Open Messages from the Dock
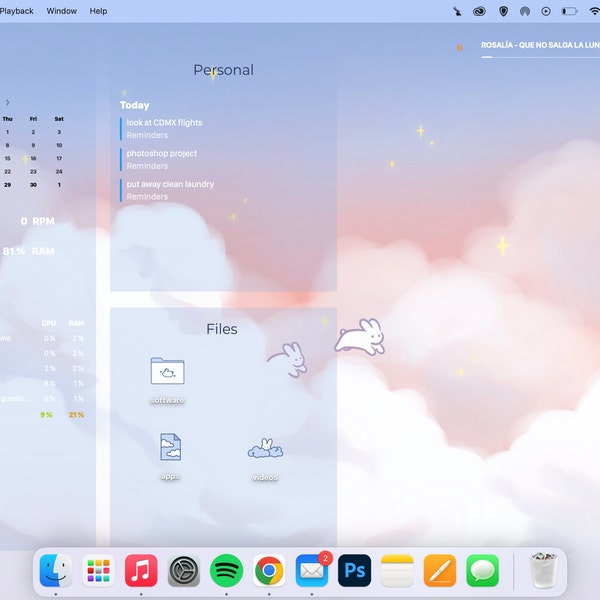Viewport: 600px width, 600px height. click(x=483, y=571)
